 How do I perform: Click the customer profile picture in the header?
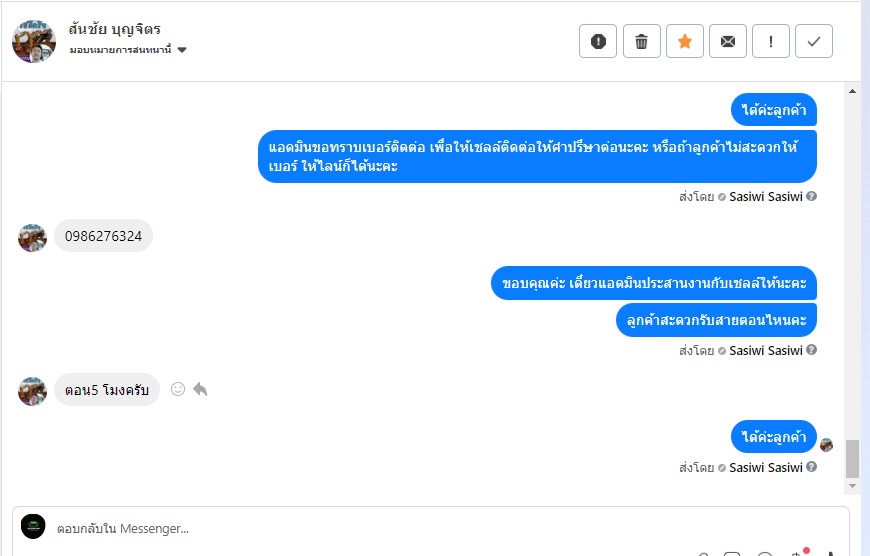[x=33, y=40]
